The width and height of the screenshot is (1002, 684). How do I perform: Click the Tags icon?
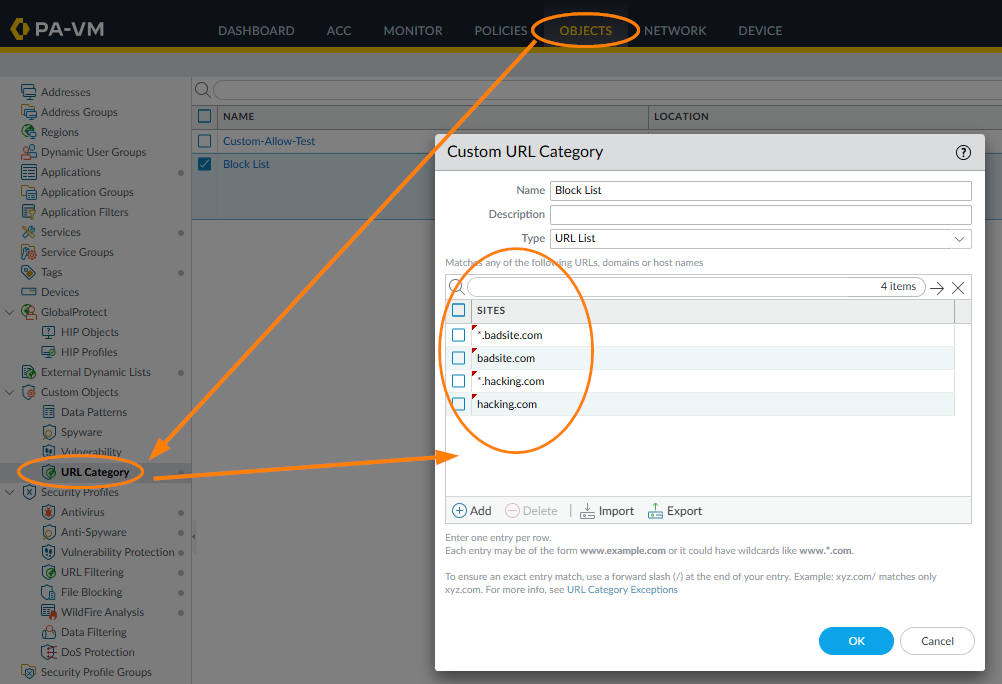(x=28, y=272)
